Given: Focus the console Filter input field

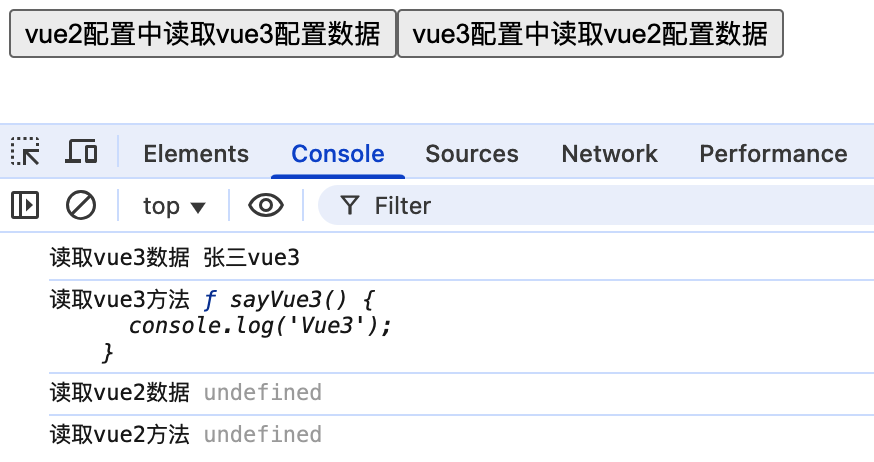Looking at the screenshot, I should point(600,206).
